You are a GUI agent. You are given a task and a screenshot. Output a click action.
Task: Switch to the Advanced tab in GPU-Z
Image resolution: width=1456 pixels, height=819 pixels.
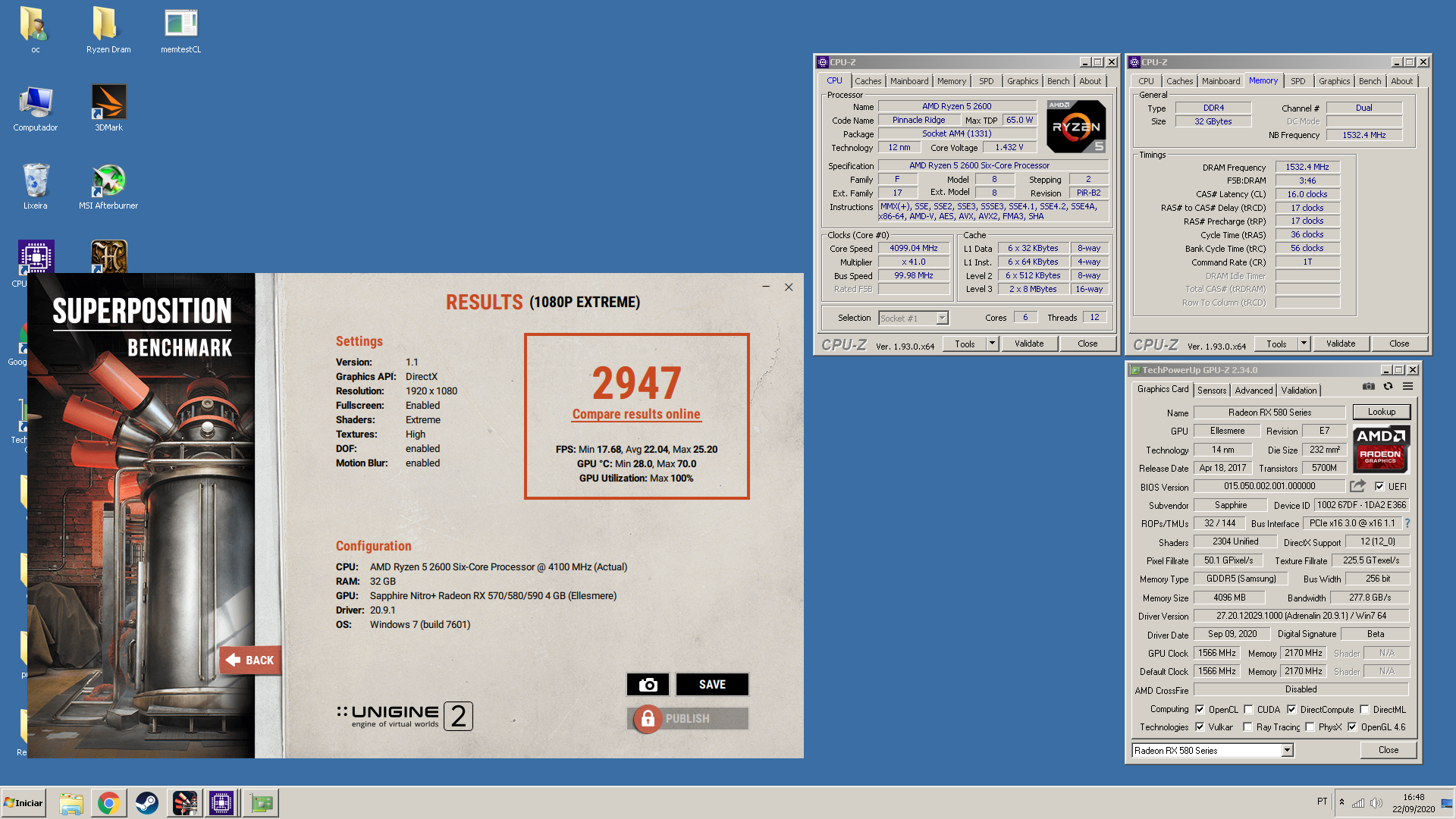pyautogui.click(x=1254, y=391)
